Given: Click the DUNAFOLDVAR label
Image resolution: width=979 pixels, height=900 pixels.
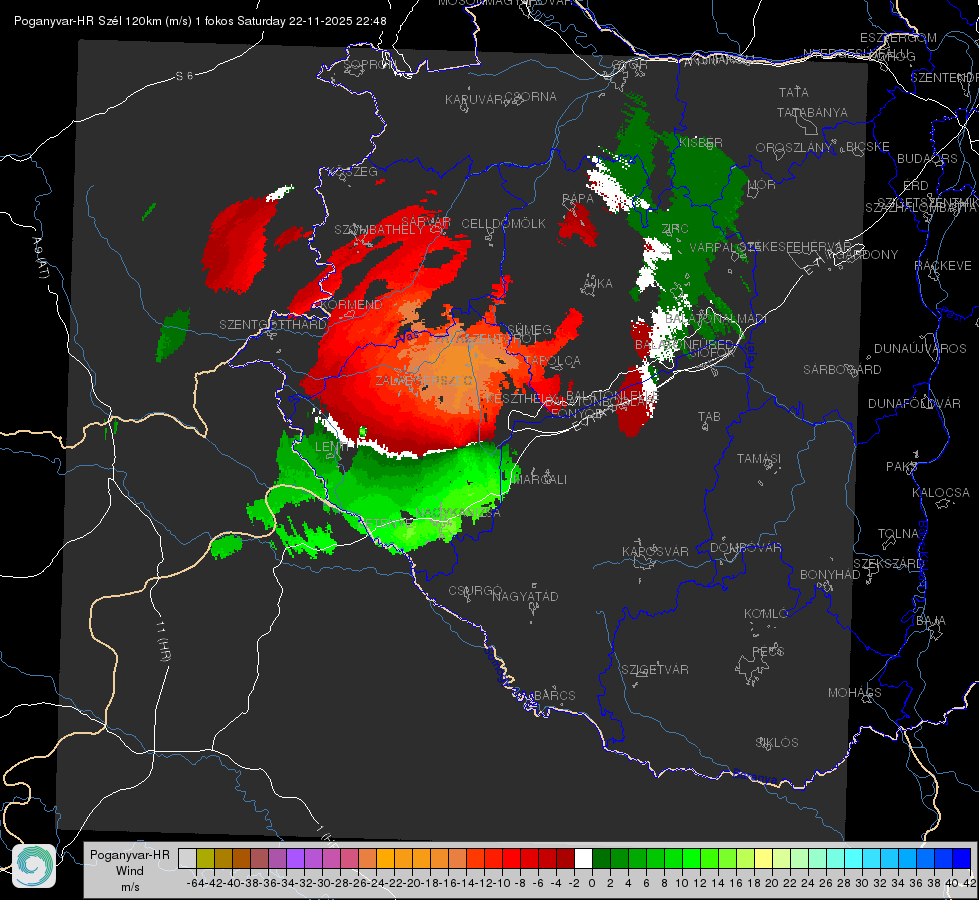Looking at the screenshot, I should pos(914,404).
